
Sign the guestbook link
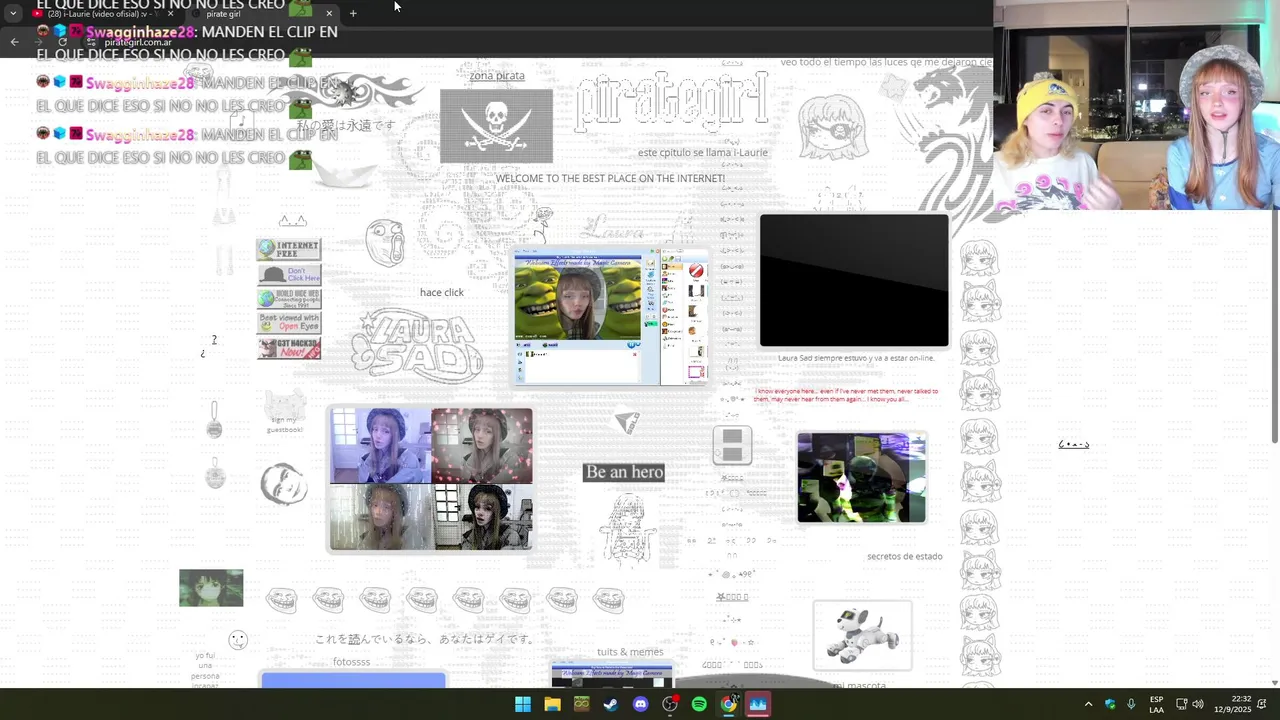coord(284,425)
